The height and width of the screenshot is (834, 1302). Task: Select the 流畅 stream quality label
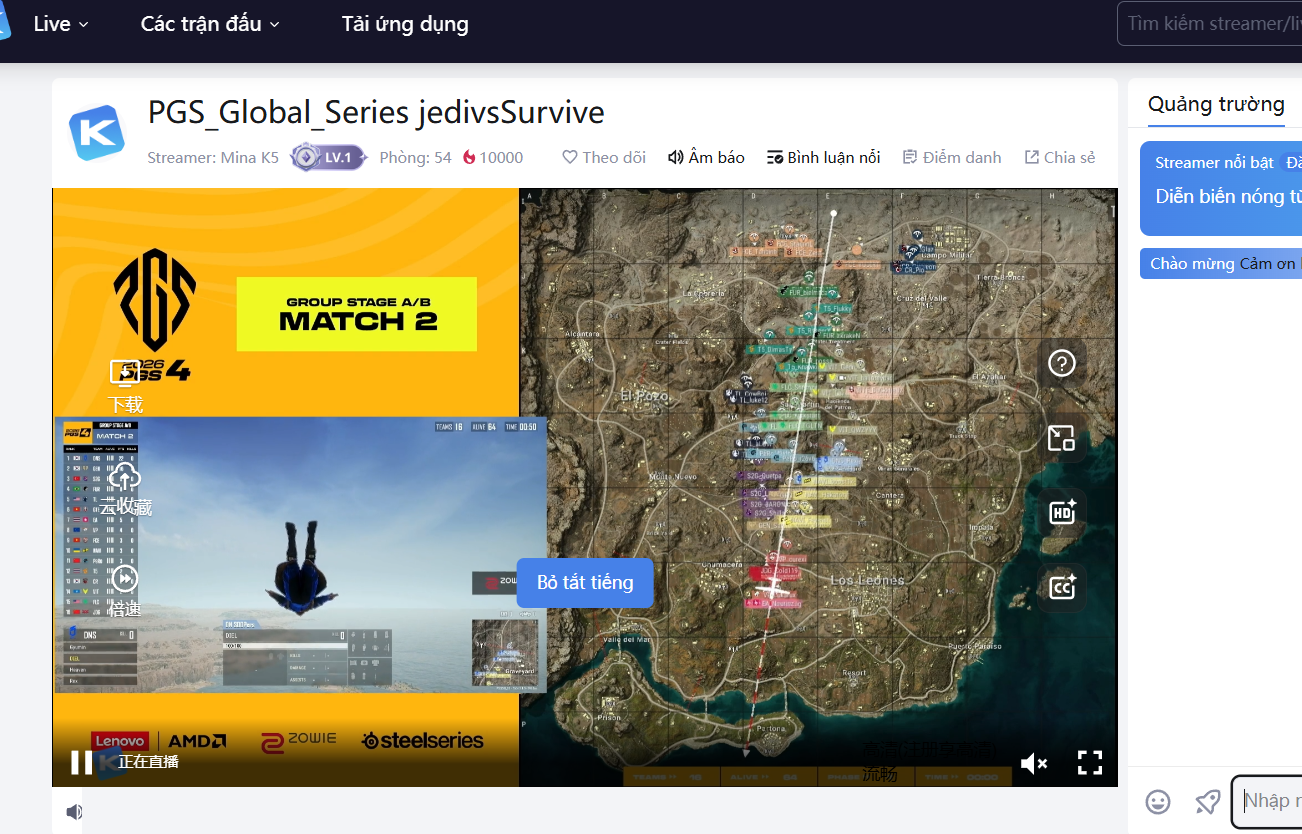click(x=880, y=774)
